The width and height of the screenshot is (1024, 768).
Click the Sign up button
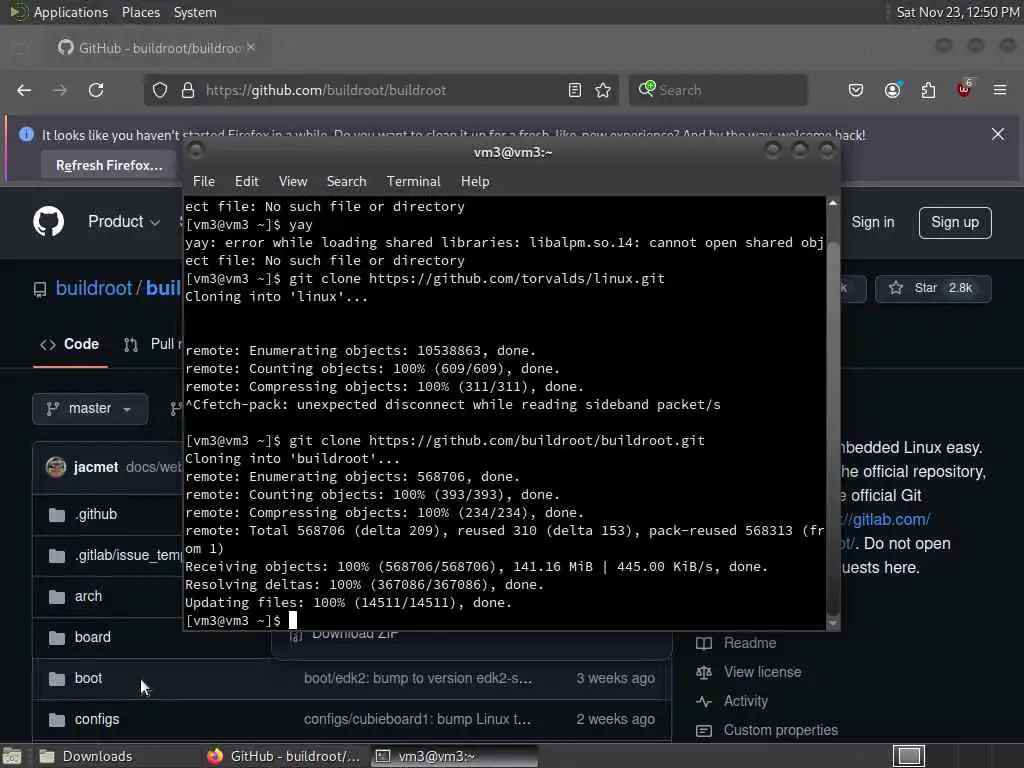955,223
